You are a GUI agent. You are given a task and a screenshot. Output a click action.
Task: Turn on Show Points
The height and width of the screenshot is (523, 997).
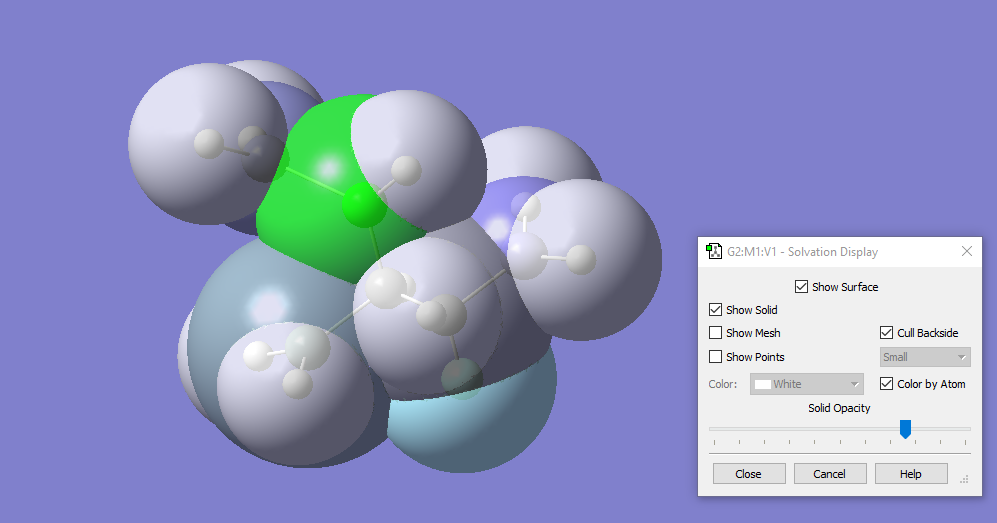(716, 357)
